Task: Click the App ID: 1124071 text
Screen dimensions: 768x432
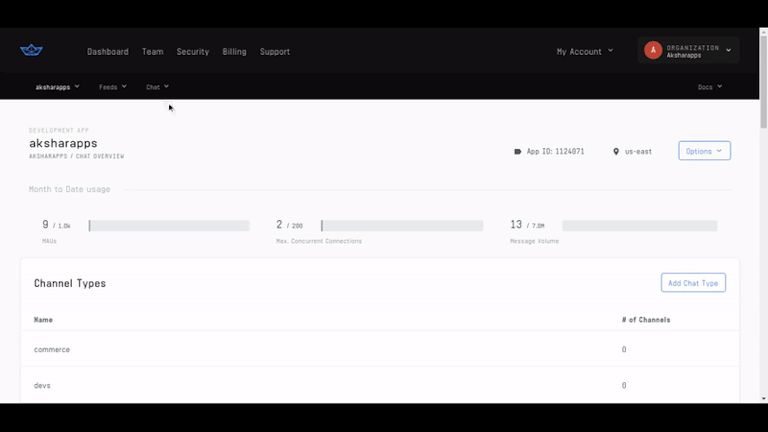Action: [555, 152]
